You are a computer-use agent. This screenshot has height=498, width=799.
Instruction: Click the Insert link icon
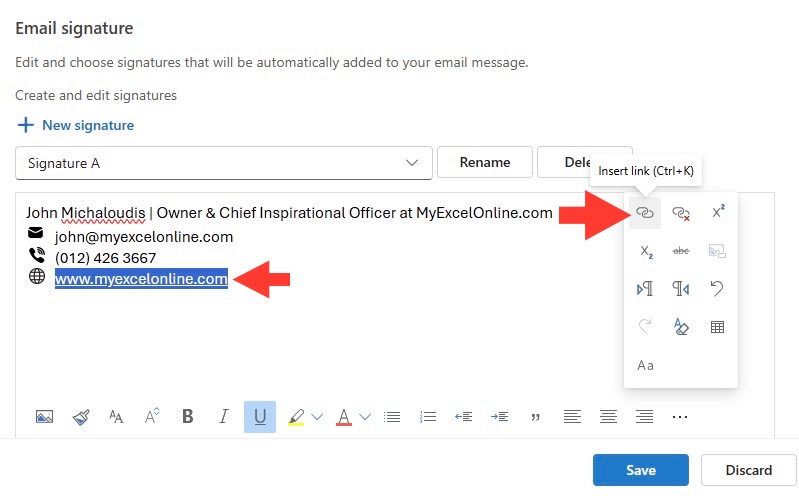pos(645,213)
